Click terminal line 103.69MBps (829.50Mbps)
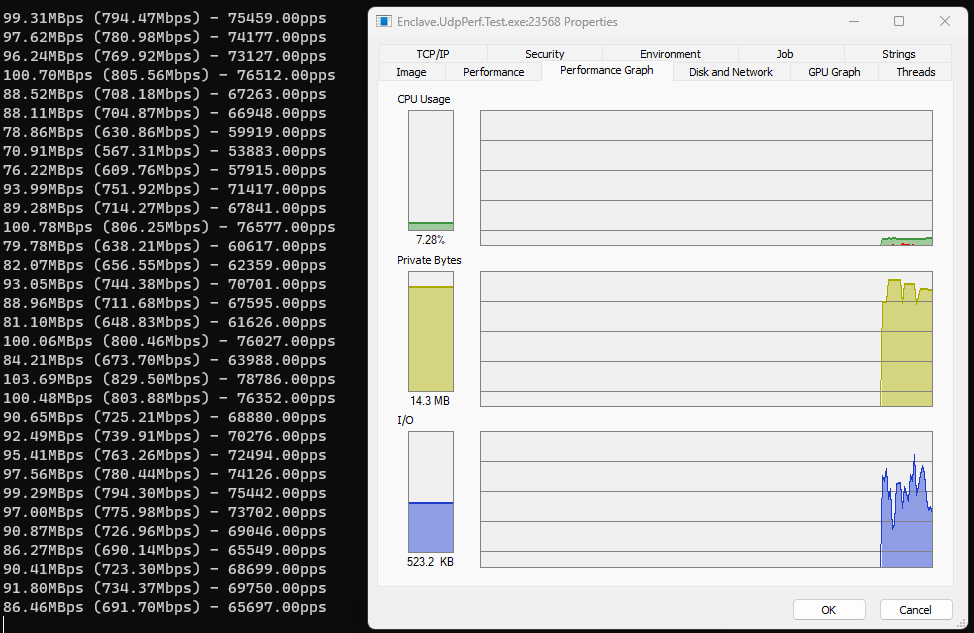Image resolution: width=974 pixels, height=633 pixels. click(169, 379)
